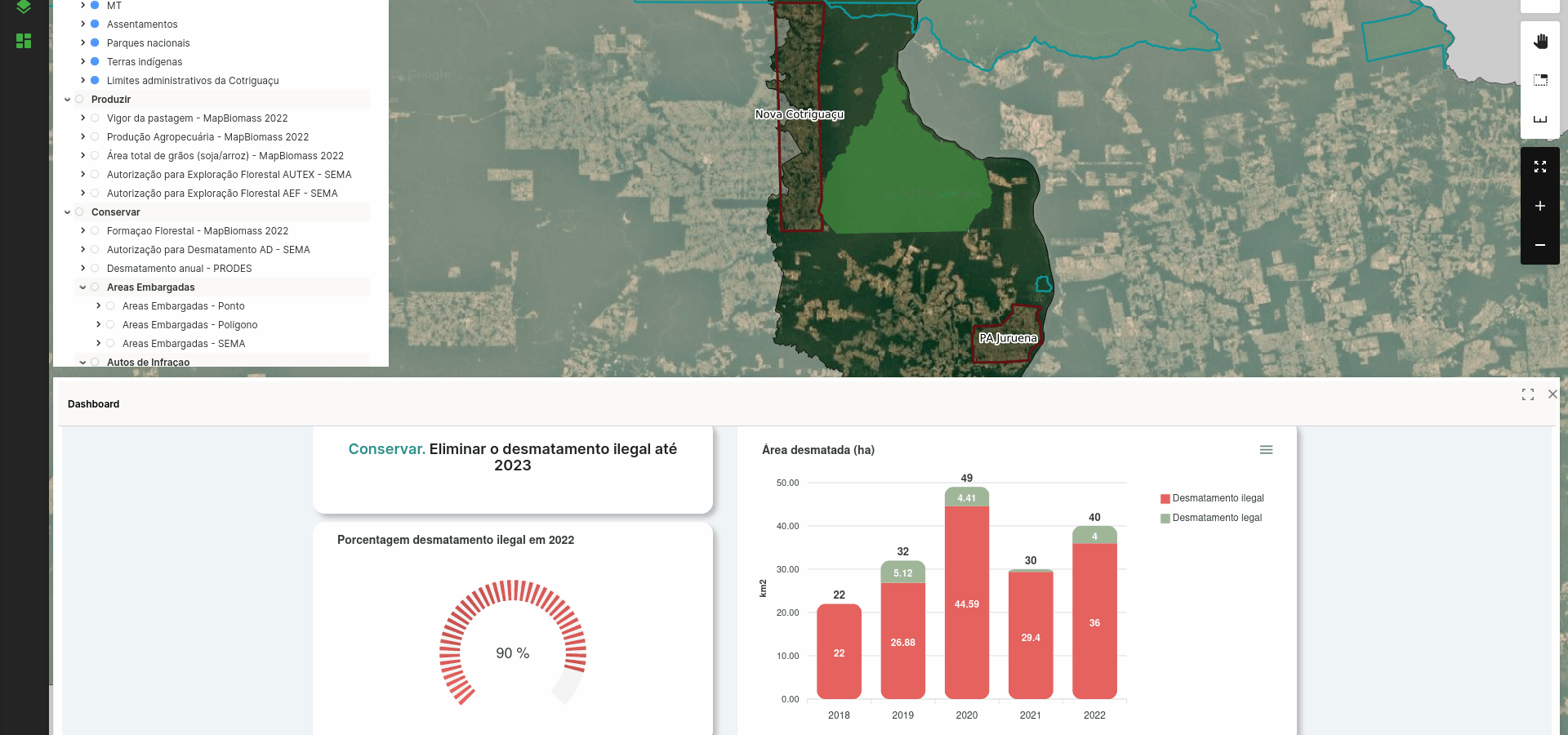
Task: Collapse the Produzir group
Action: click(67, 100)
